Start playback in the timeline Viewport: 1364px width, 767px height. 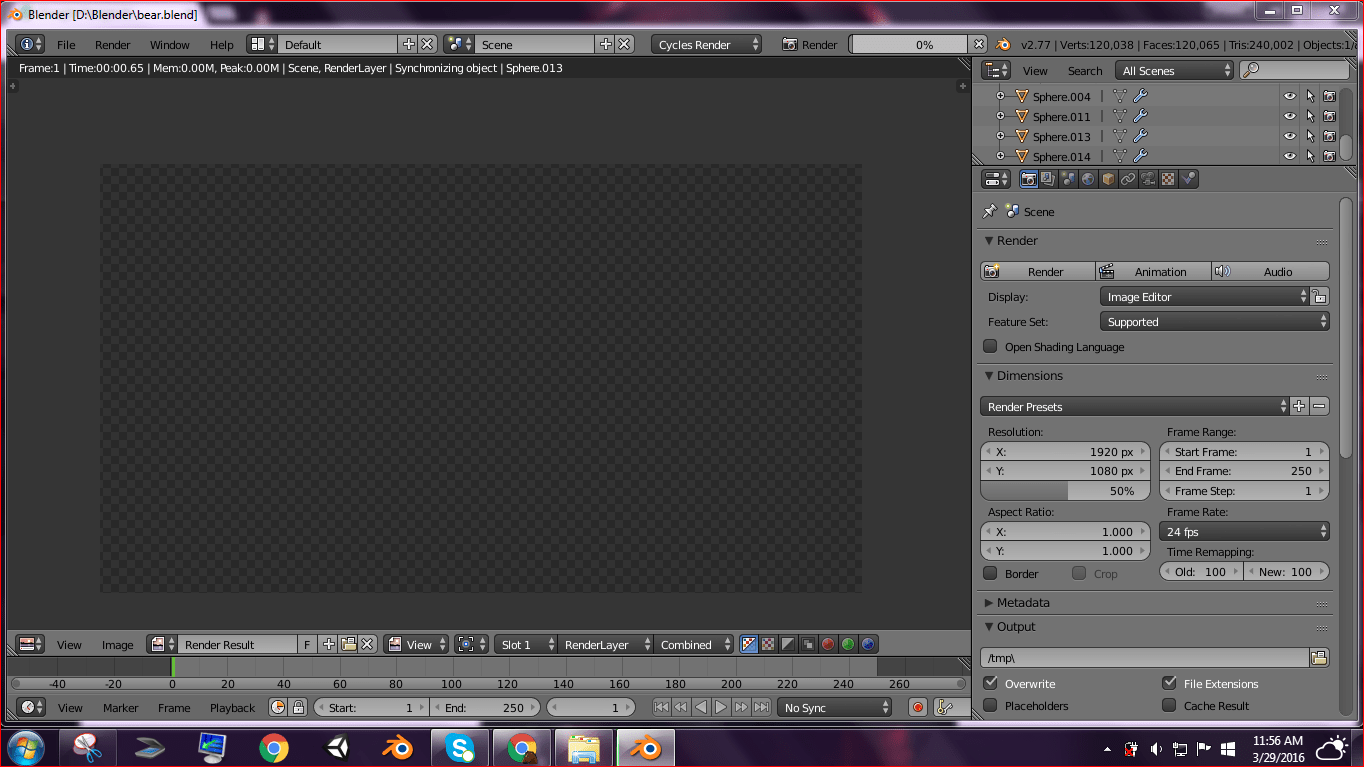point(722,707)
